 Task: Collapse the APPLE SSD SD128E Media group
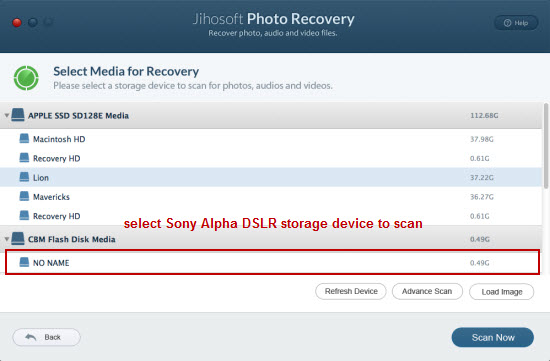coord(6,115)
